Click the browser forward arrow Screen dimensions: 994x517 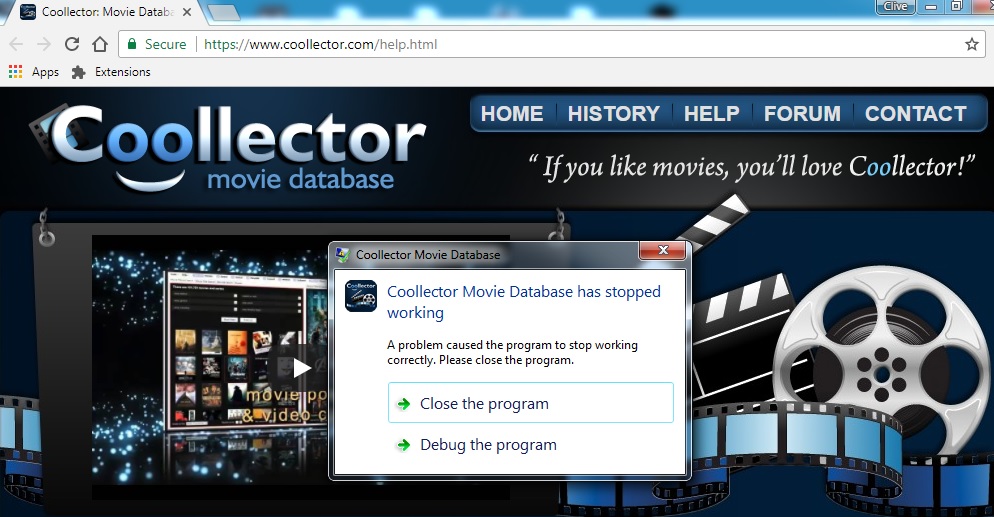pyautogui.click(x=44, y=44)
